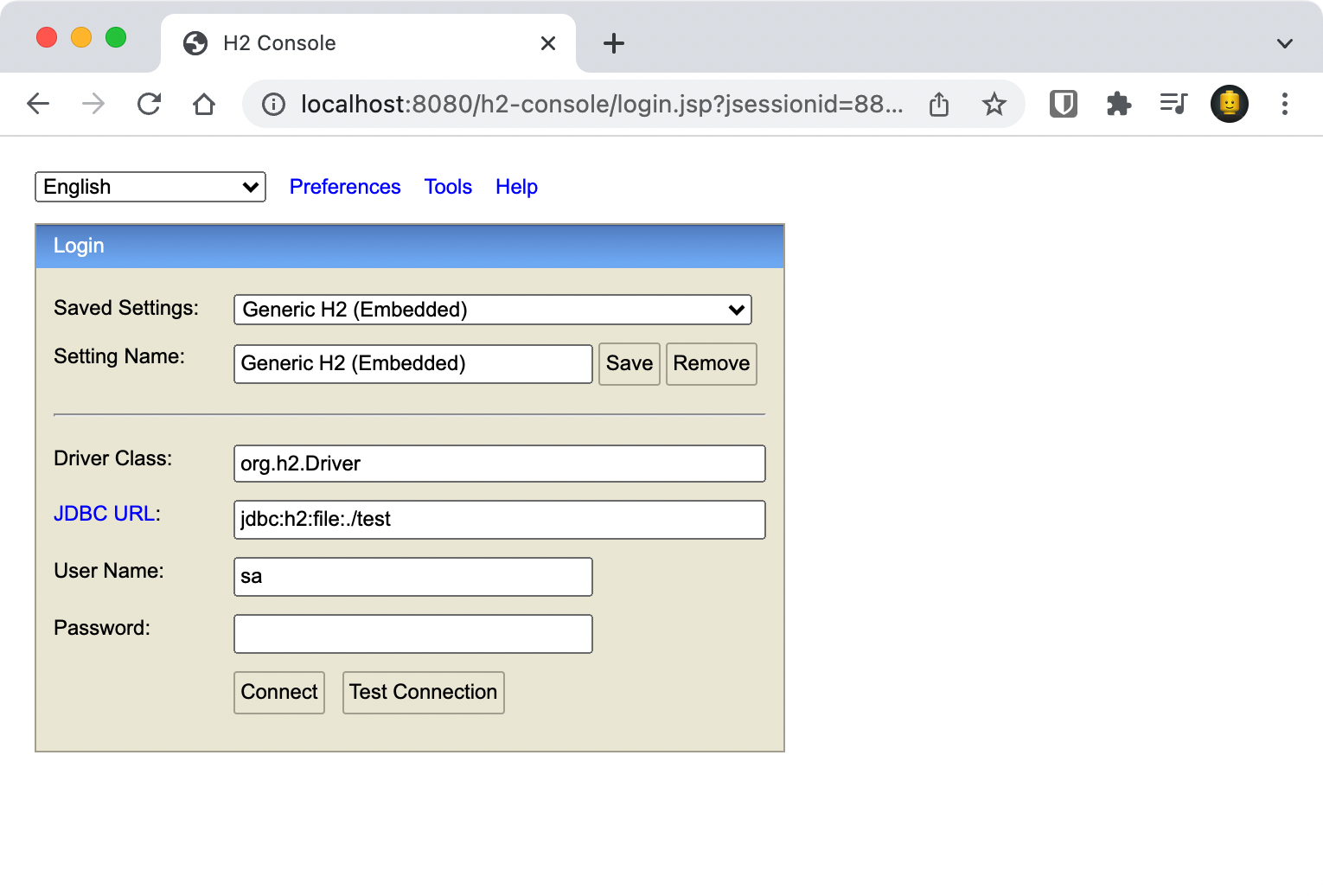Expand the English language dropdown

point(150,187)
